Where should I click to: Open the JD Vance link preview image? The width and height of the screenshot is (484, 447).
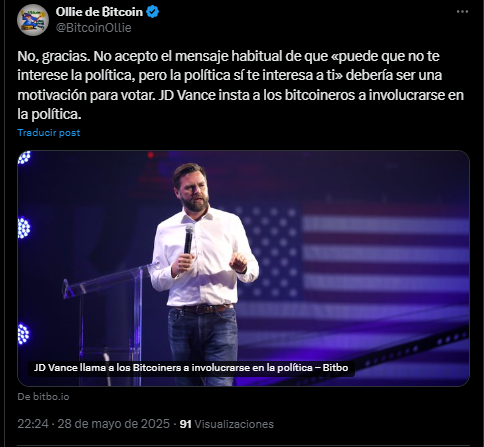pos(243,268)
